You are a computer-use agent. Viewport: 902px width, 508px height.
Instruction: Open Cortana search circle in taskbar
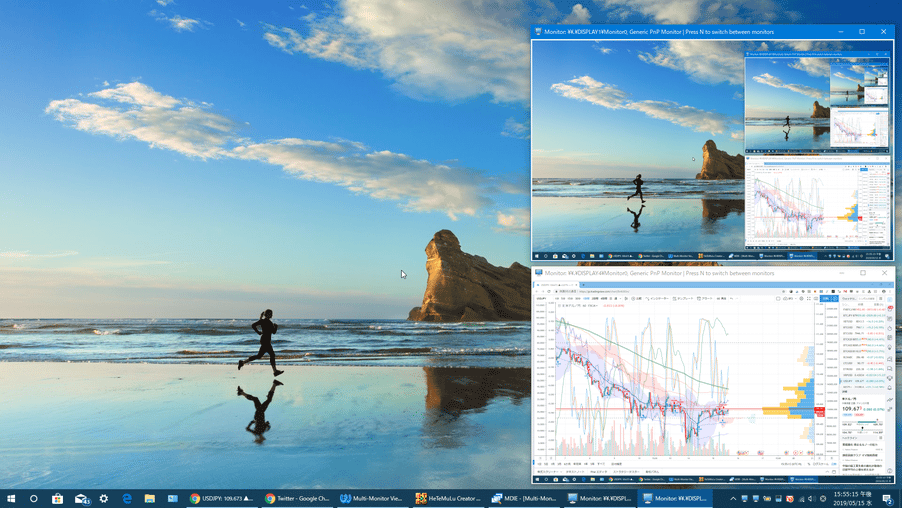click(33, 498)
